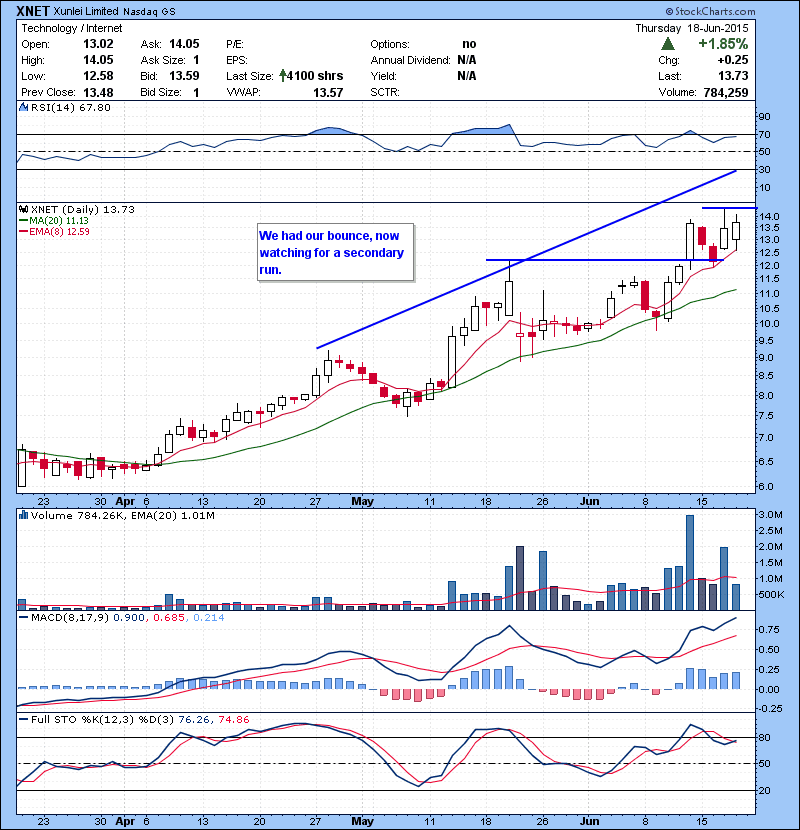Click the RSI indicator icon

[x=24, y=107]
